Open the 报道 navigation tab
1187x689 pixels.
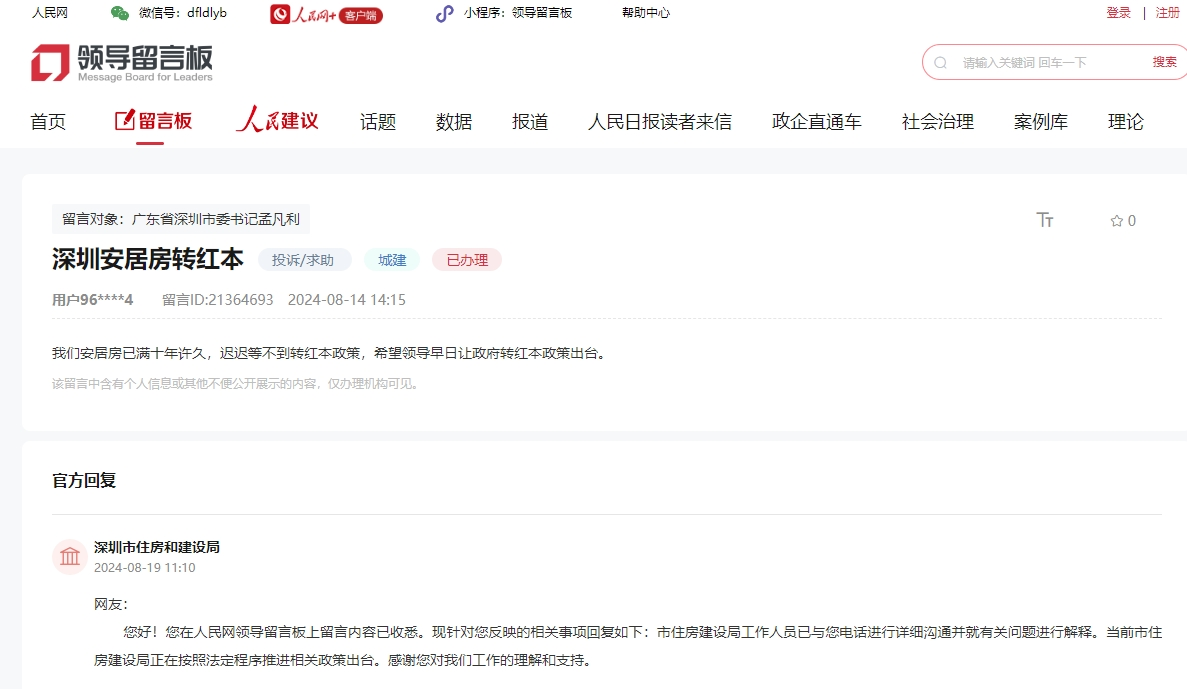point(529,122)
